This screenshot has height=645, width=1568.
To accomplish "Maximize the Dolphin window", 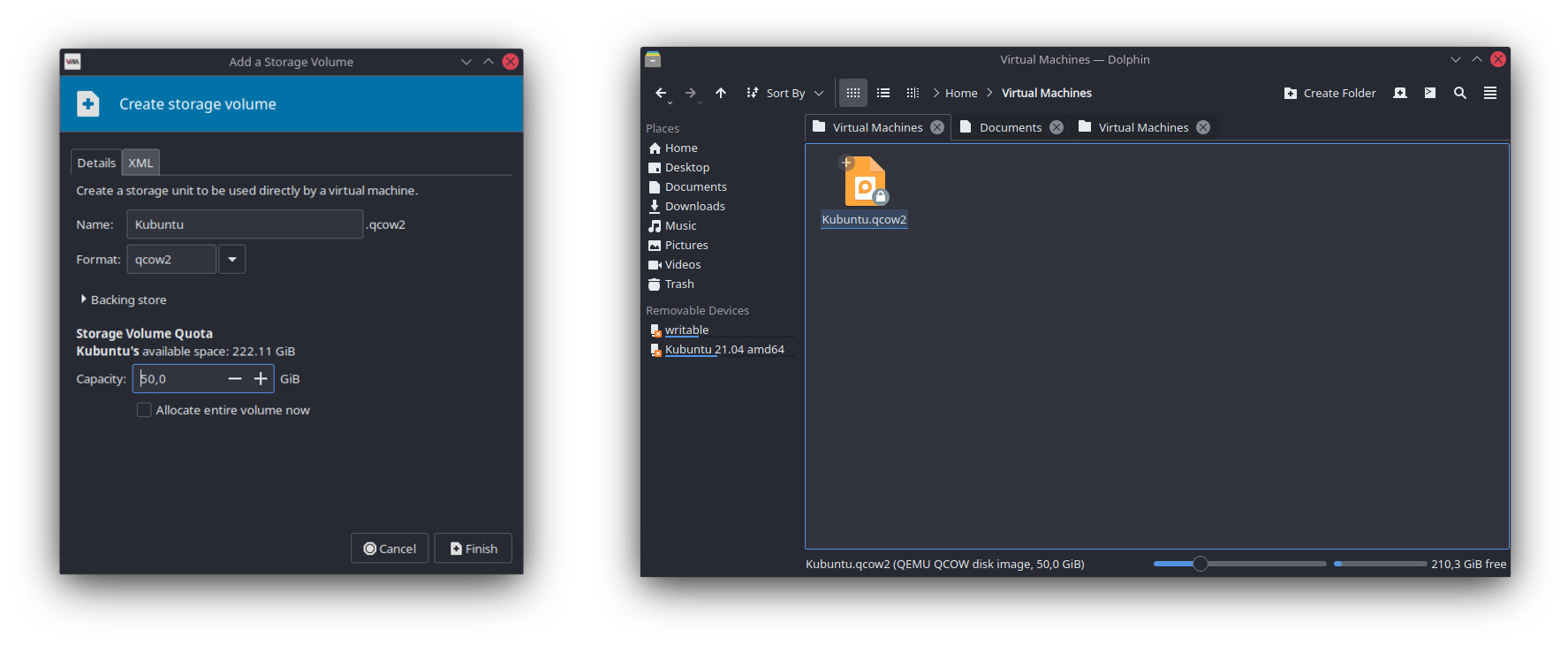I will (1477, 59).
